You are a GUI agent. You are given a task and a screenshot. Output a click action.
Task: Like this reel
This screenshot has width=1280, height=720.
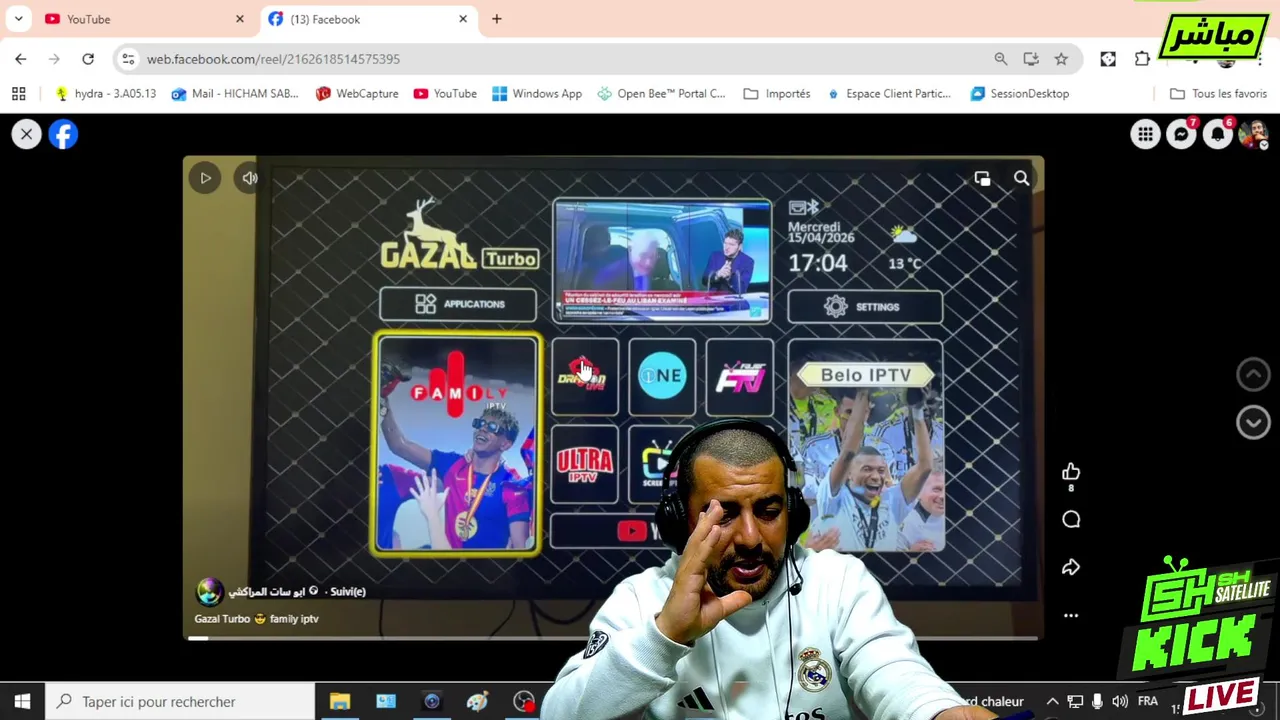(1071, 471)
